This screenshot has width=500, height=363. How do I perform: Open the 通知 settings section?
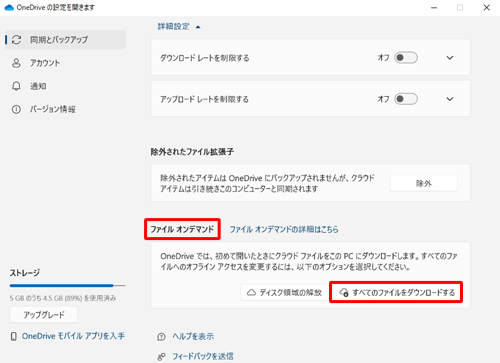38,86
